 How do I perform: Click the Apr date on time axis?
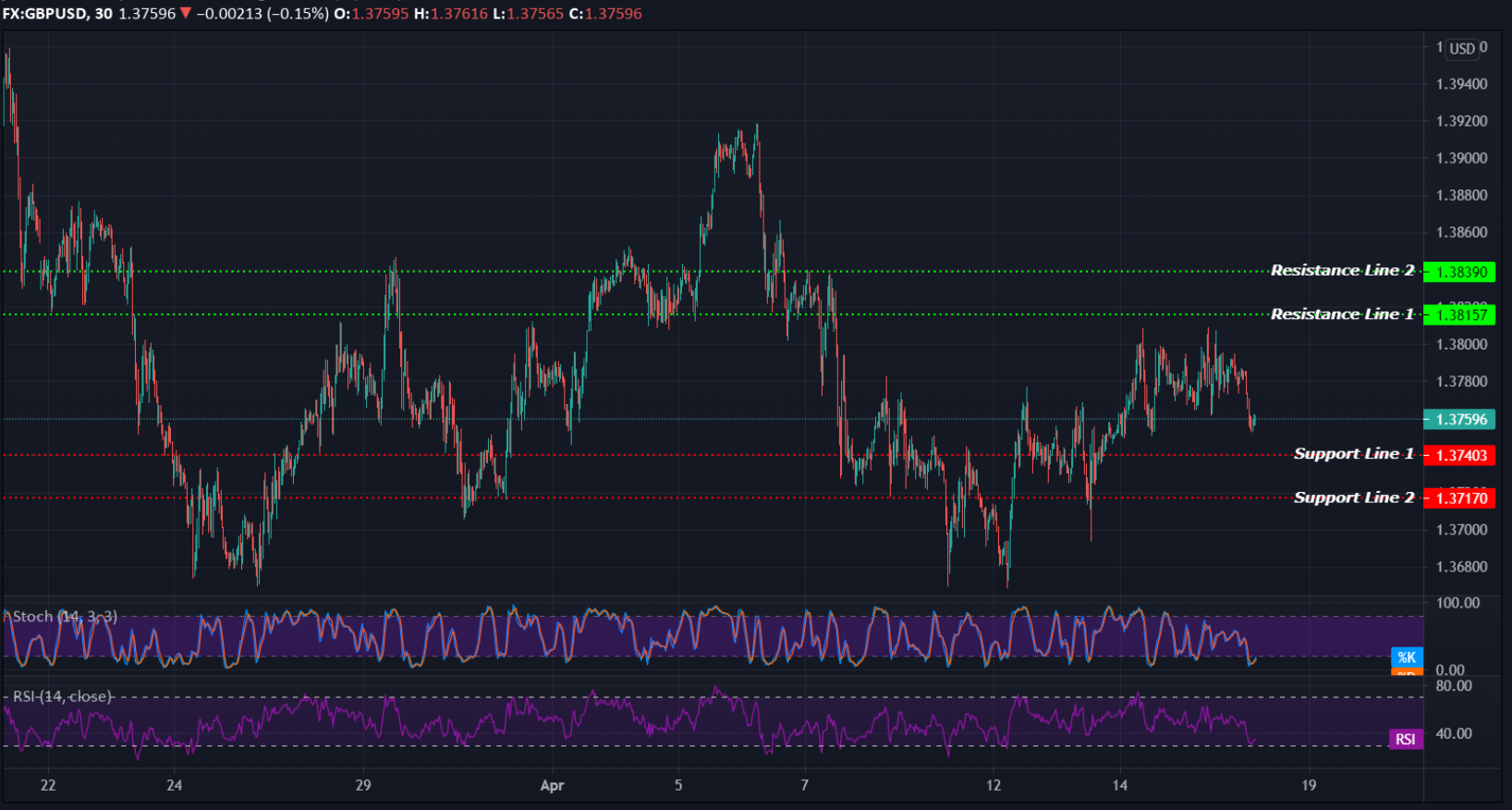[552, 786]
